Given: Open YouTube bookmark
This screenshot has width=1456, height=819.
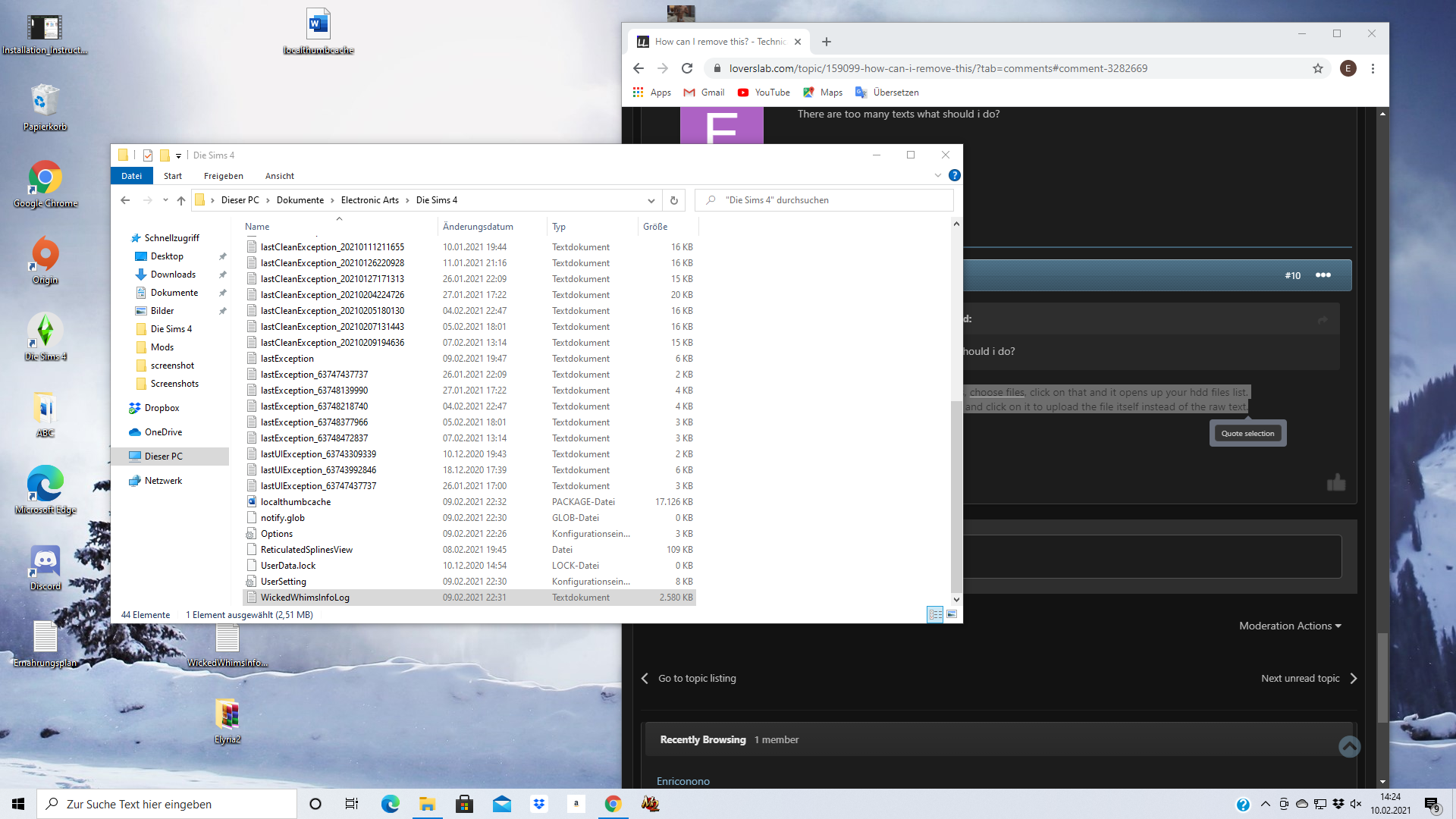Looking at the screenshot, I should point(764,93).
